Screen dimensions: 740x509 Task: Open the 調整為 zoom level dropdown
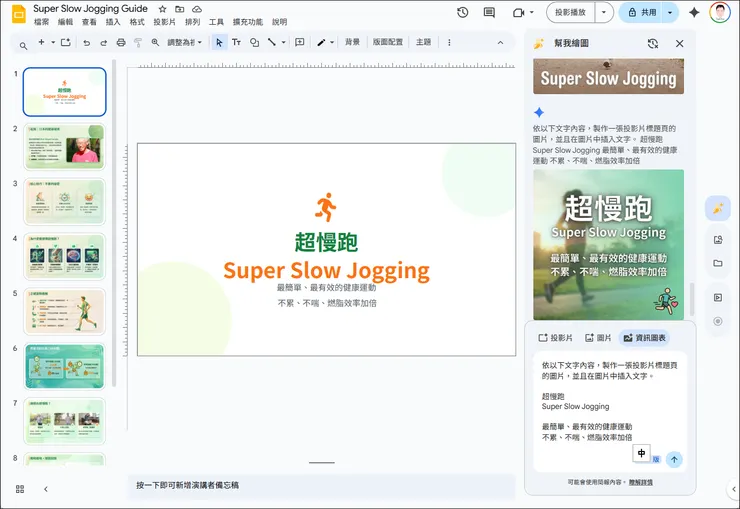click(185, 42)
